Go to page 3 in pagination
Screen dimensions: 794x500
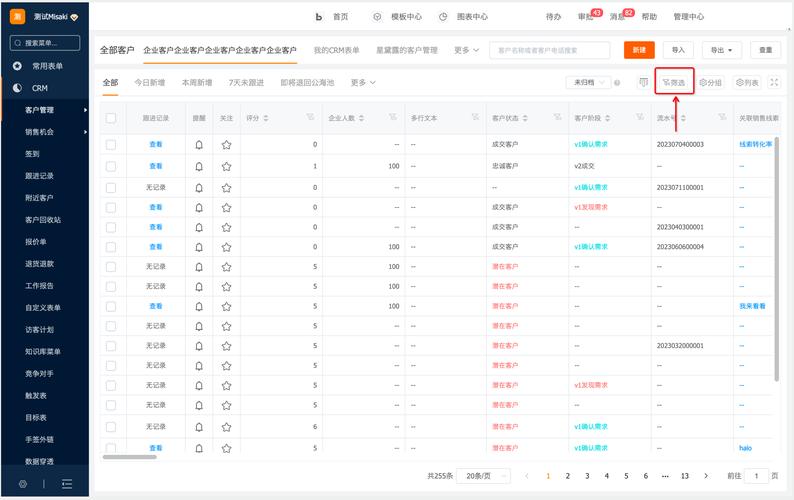[587, 476]
